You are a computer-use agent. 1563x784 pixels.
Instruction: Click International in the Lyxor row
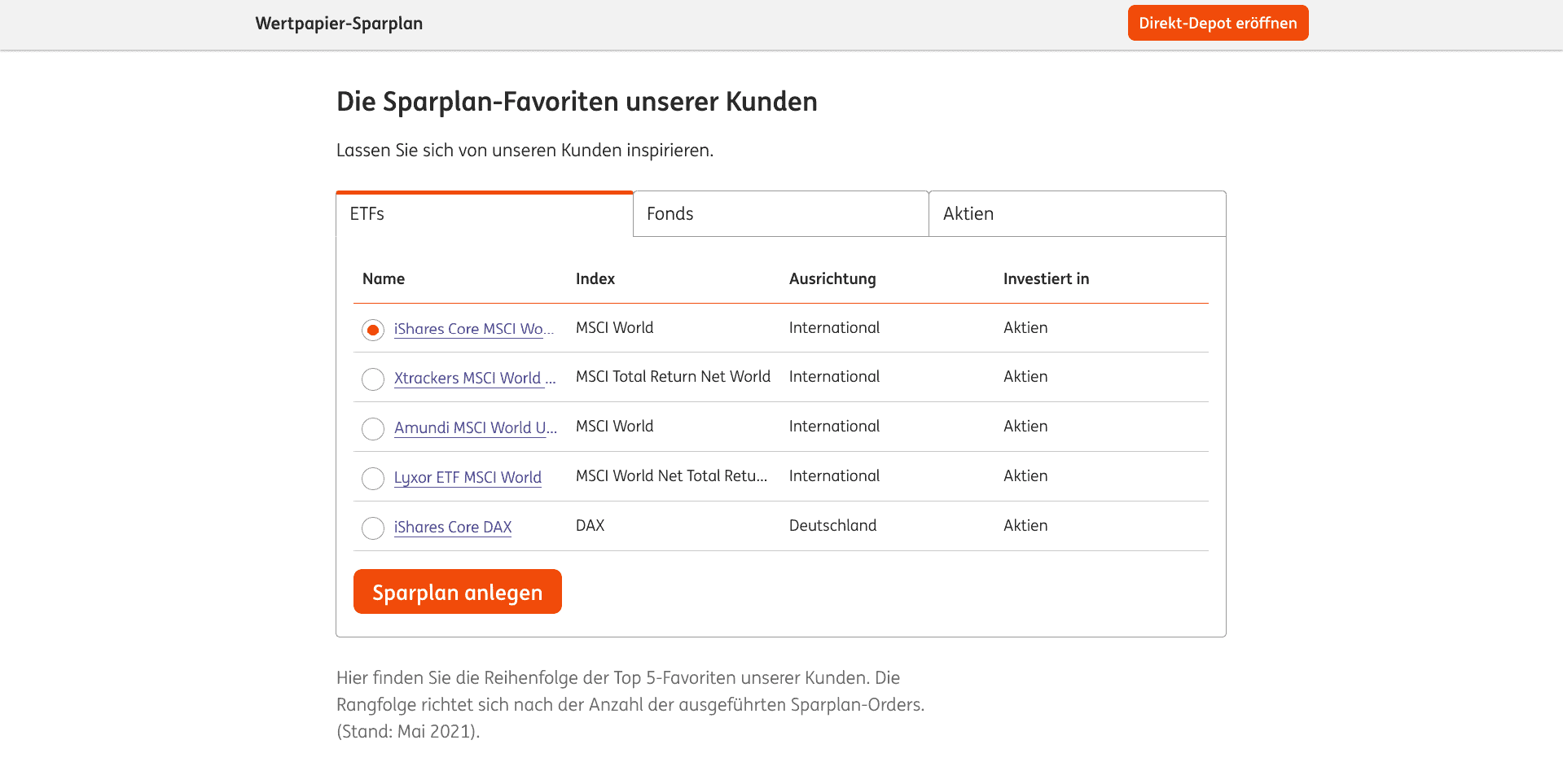pyautogui.click(x=834, y=476)
